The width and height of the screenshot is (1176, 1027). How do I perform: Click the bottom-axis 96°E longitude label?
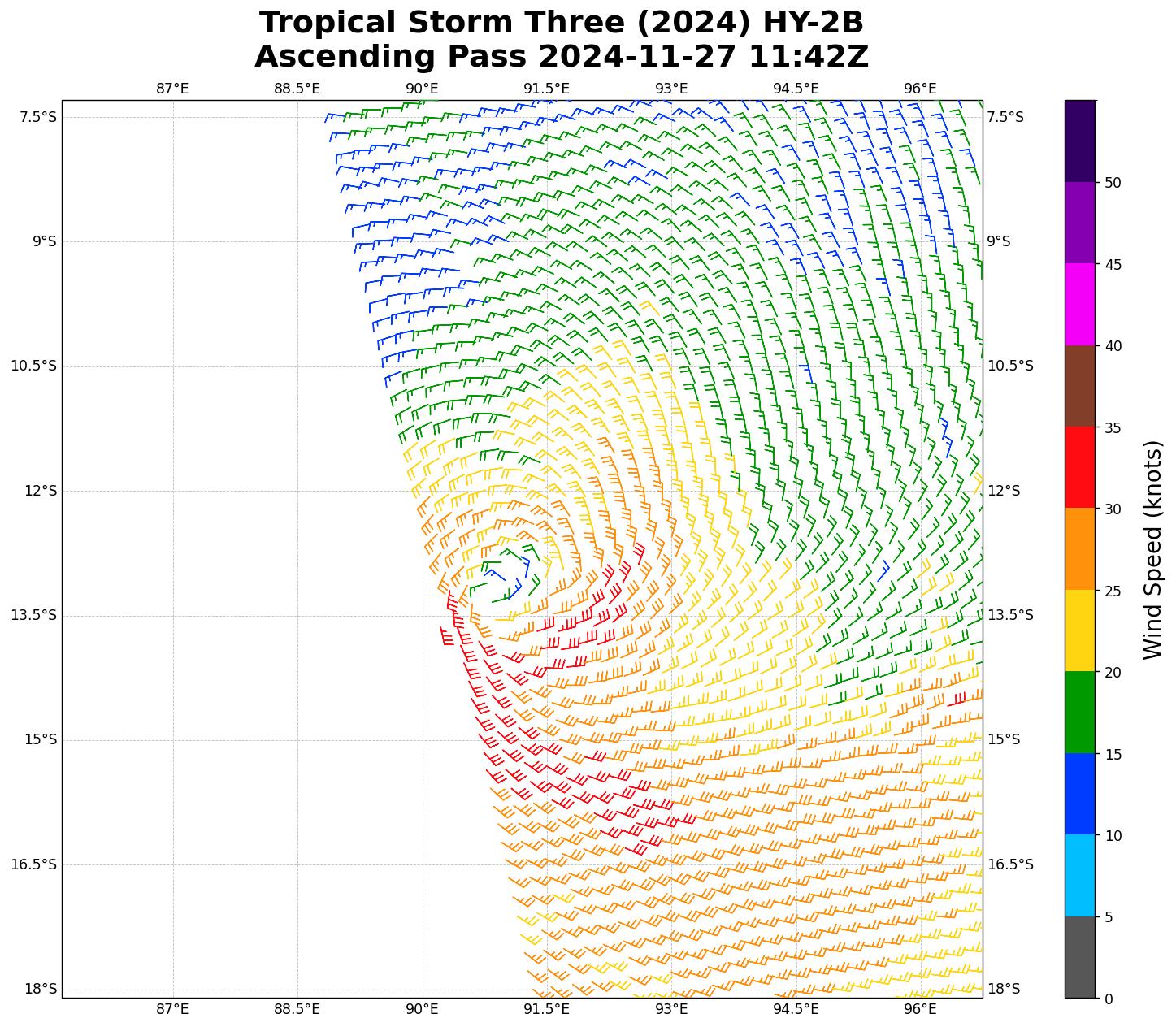920,1009
